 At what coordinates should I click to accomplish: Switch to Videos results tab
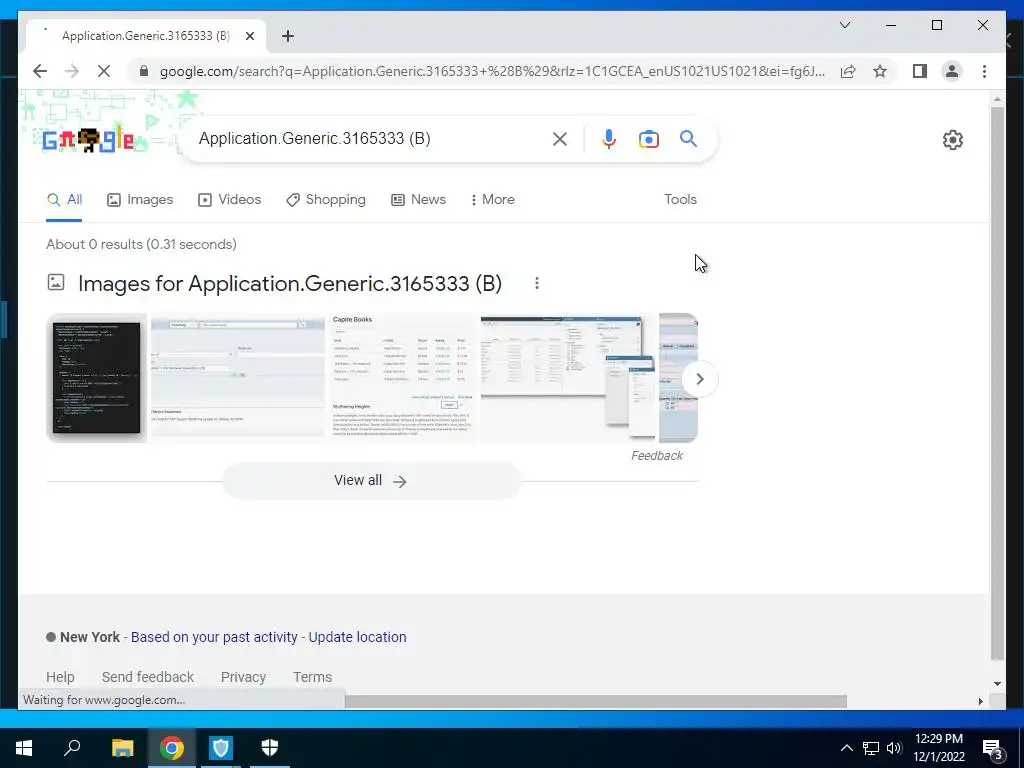pos(229,200)
